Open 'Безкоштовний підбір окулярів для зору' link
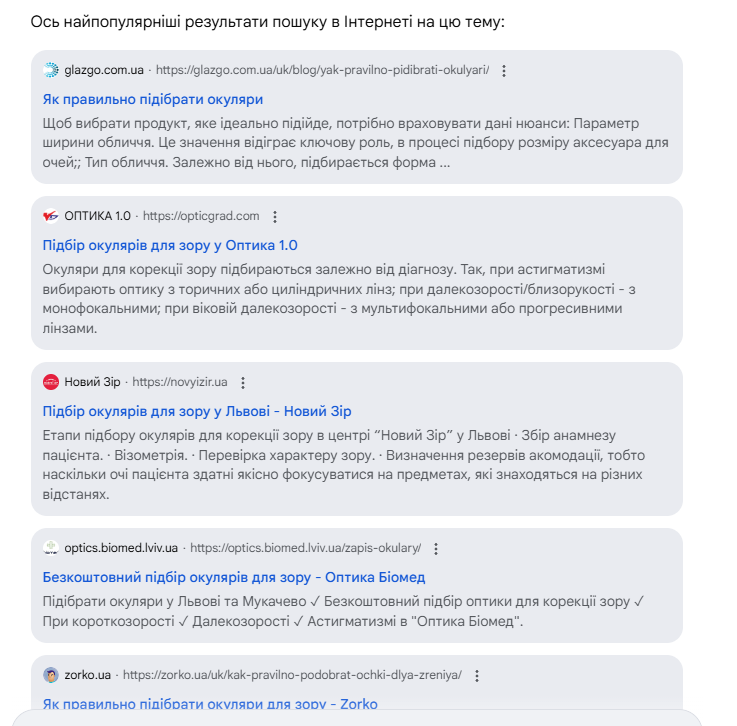This screenshot has height=726, width=737. pyautogui.click(x=234, y=577)
